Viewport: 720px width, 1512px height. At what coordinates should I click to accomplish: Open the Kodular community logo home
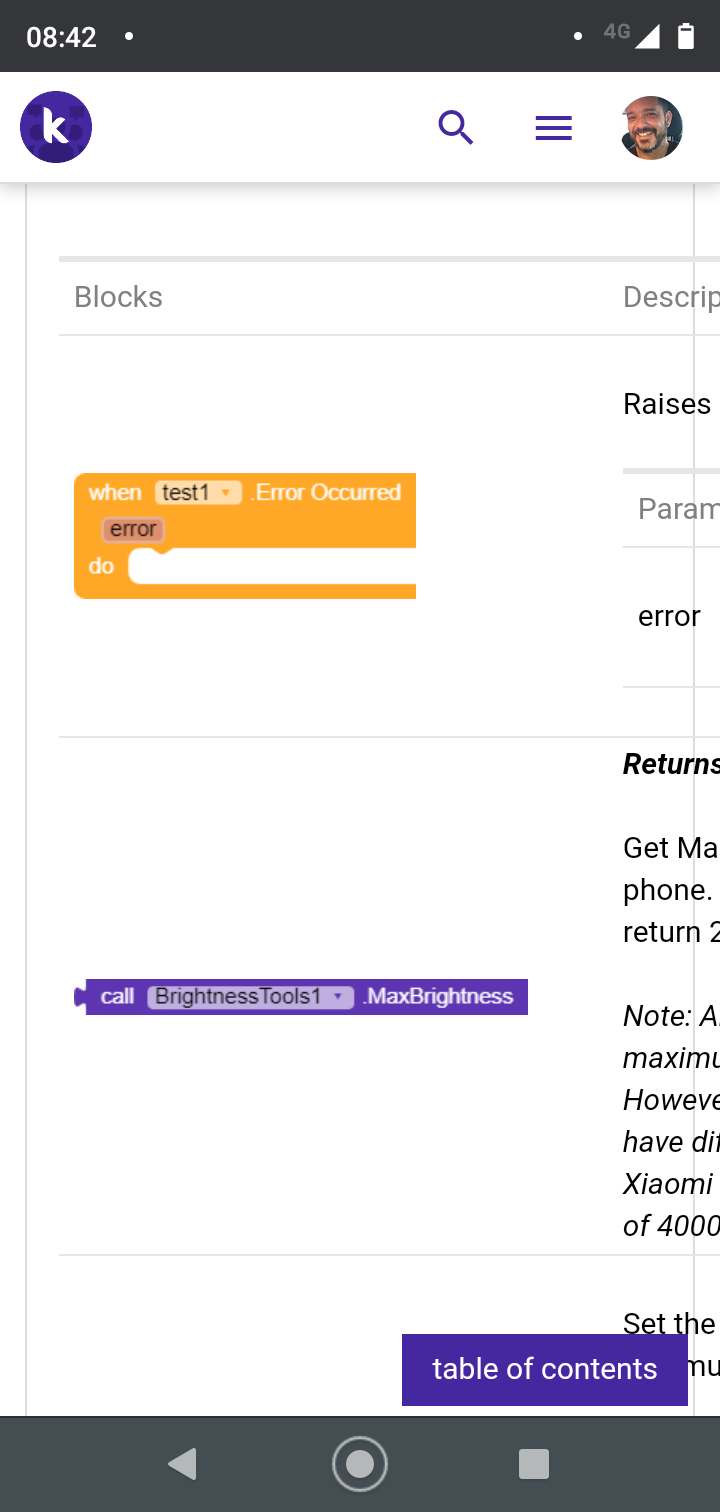[56, 127]
